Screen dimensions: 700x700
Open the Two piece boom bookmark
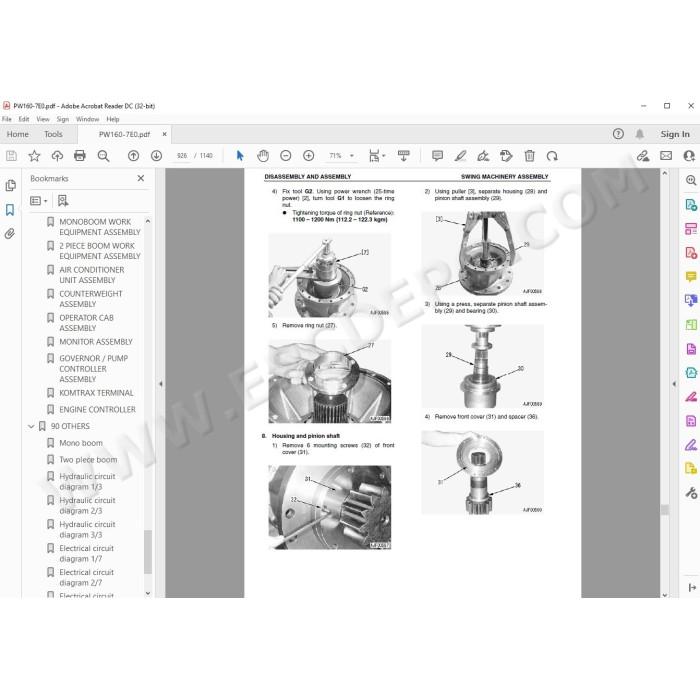click(88, 460)
